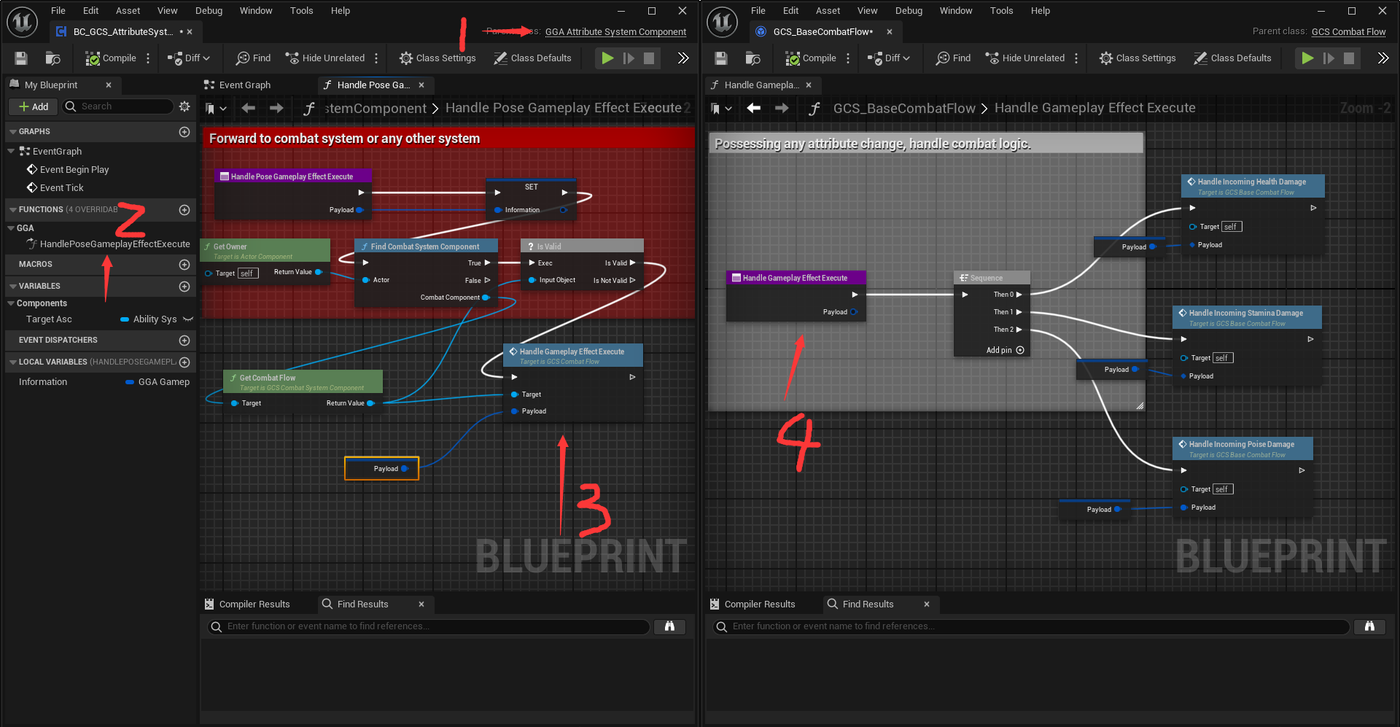Add local variable with plus icon
This screenshot has width=1400, height=727.
pos(184,362)
